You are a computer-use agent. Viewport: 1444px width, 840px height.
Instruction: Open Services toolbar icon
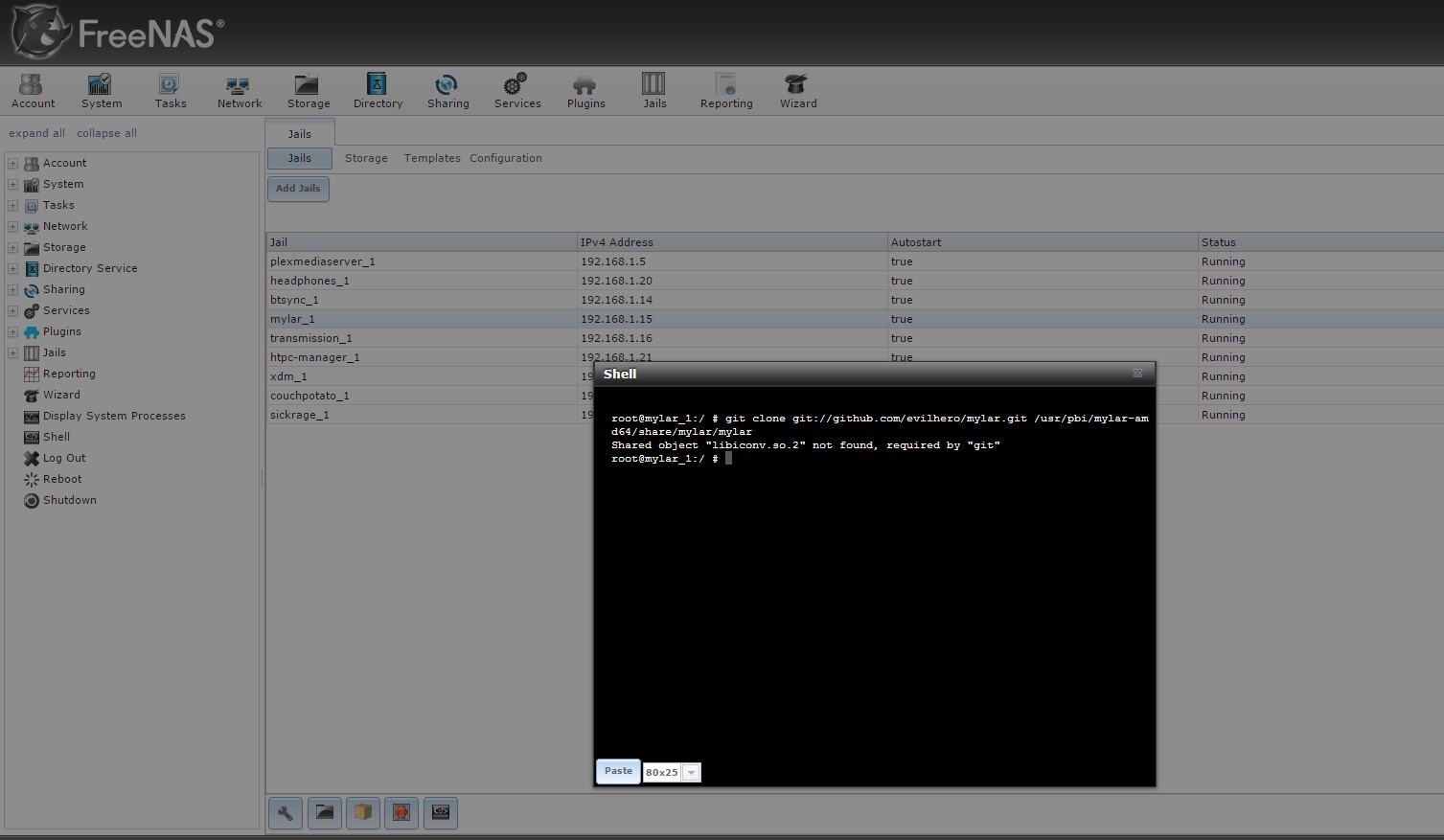(517, 91)
